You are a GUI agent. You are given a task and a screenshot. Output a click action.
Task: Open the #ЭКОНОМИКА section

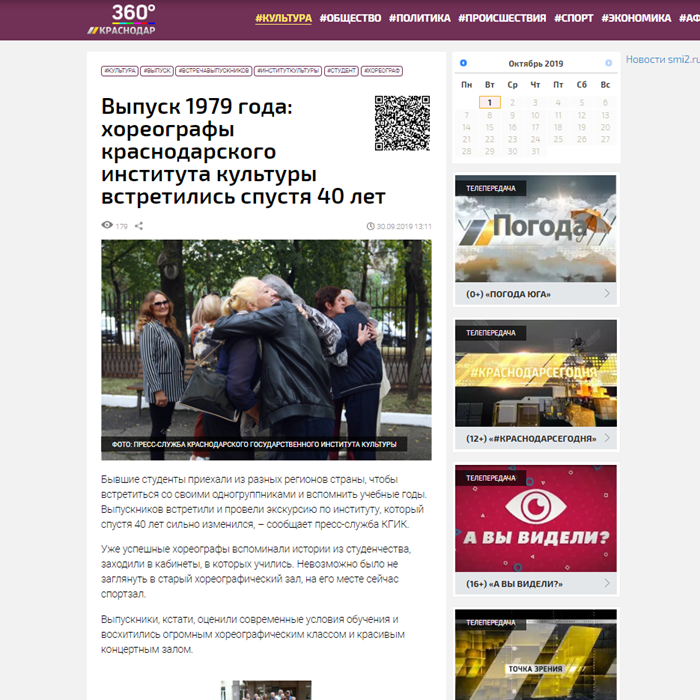point(636,18)
